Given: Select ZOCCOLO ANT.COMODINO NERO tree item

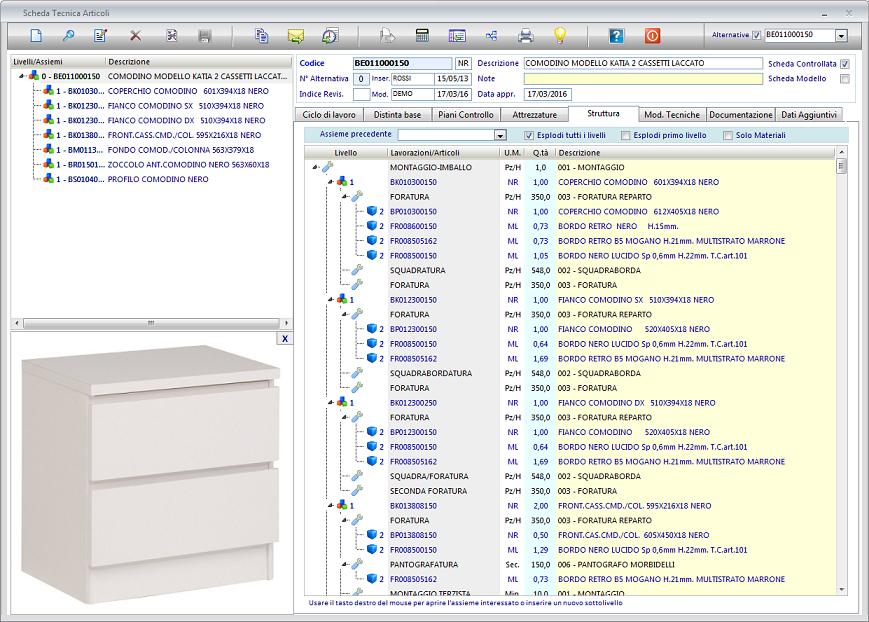Looking at the screenshot, I should tap(188, 165).
